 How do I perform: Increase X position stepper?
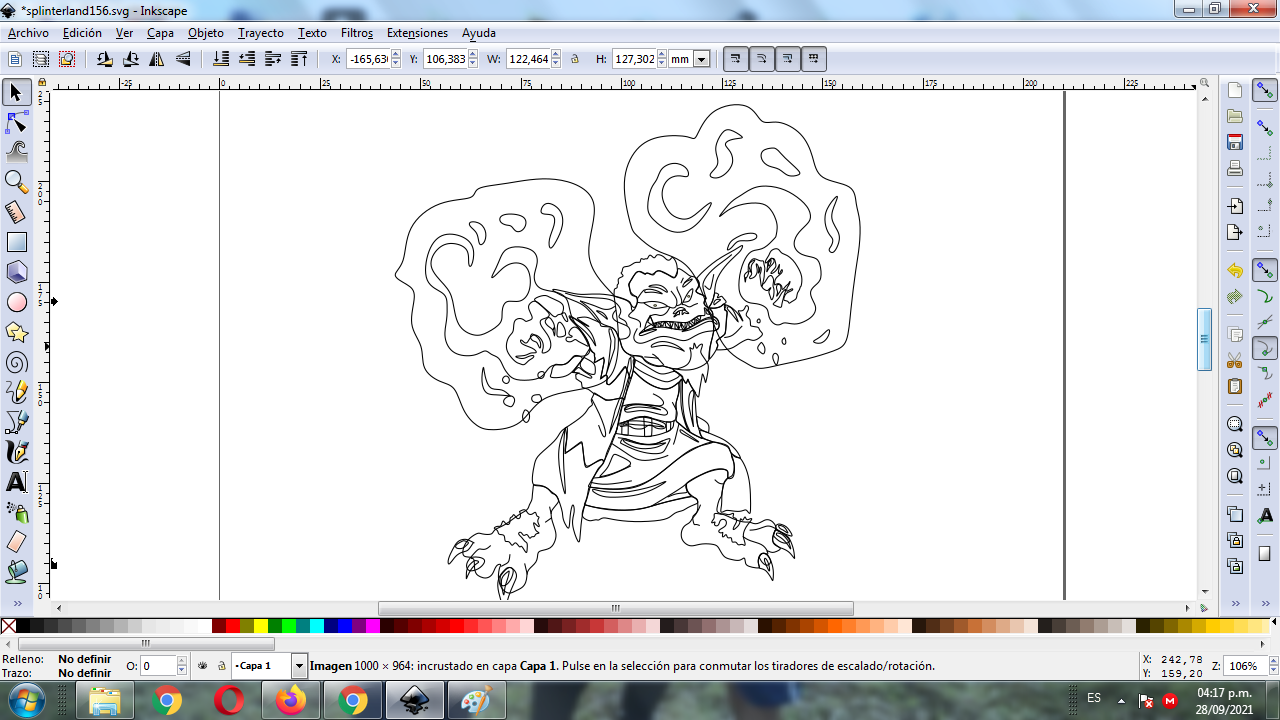396,55
